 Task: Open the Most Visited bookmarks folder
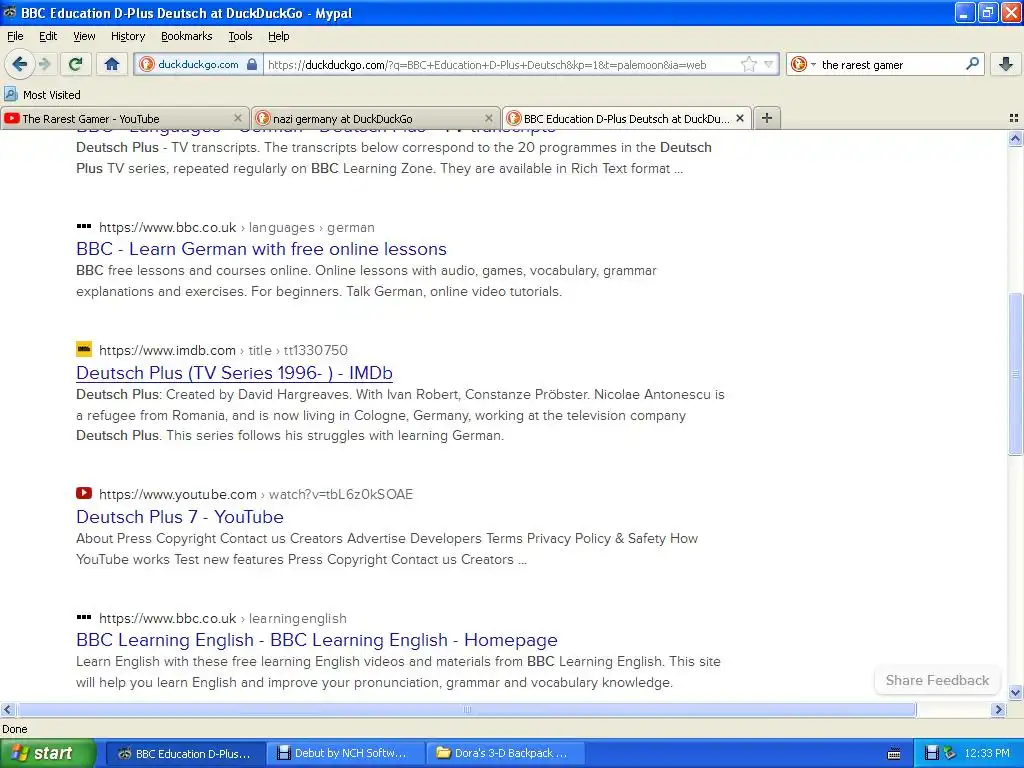point(42,95)
